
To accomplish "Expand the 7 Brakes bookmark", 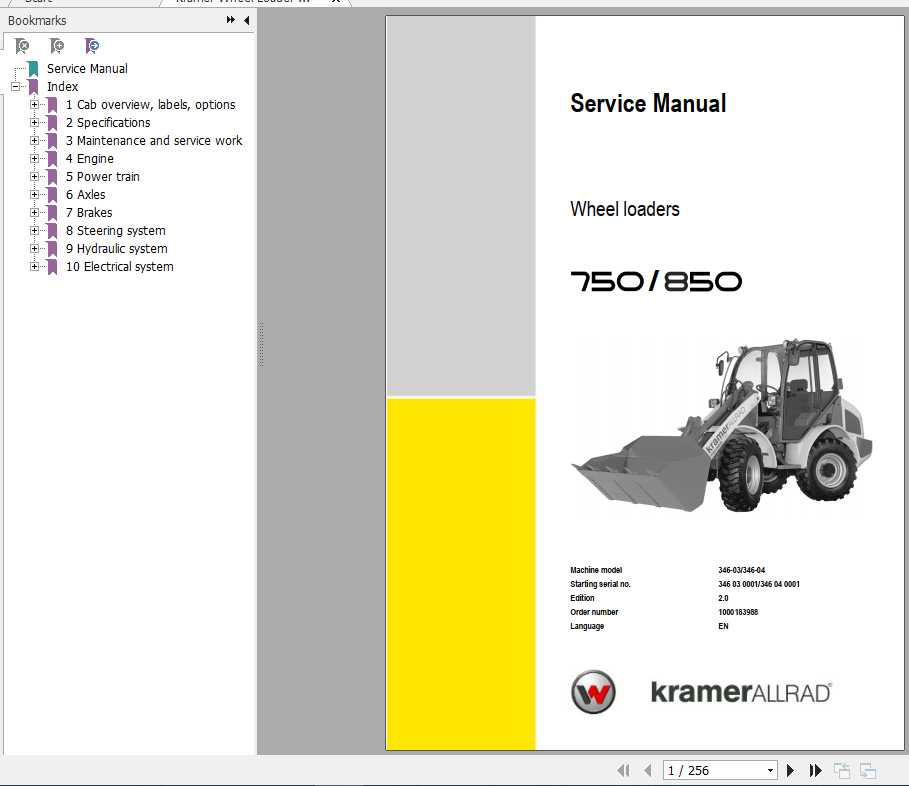I will click(x=34, y=213).
